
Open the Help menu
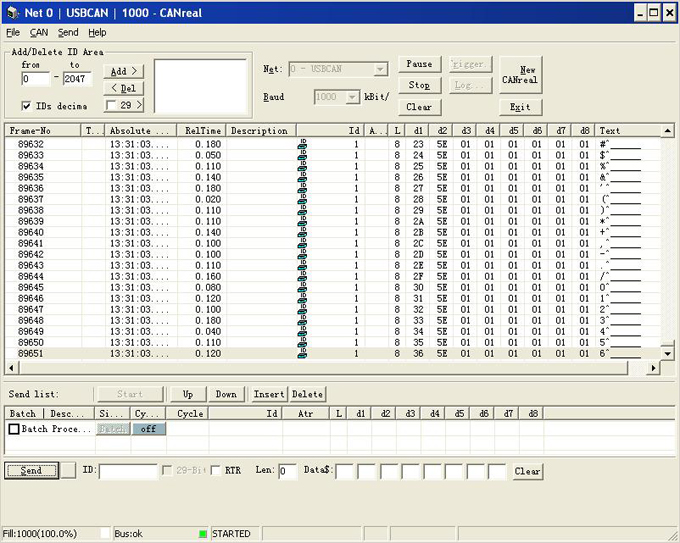tap(97, 32)
